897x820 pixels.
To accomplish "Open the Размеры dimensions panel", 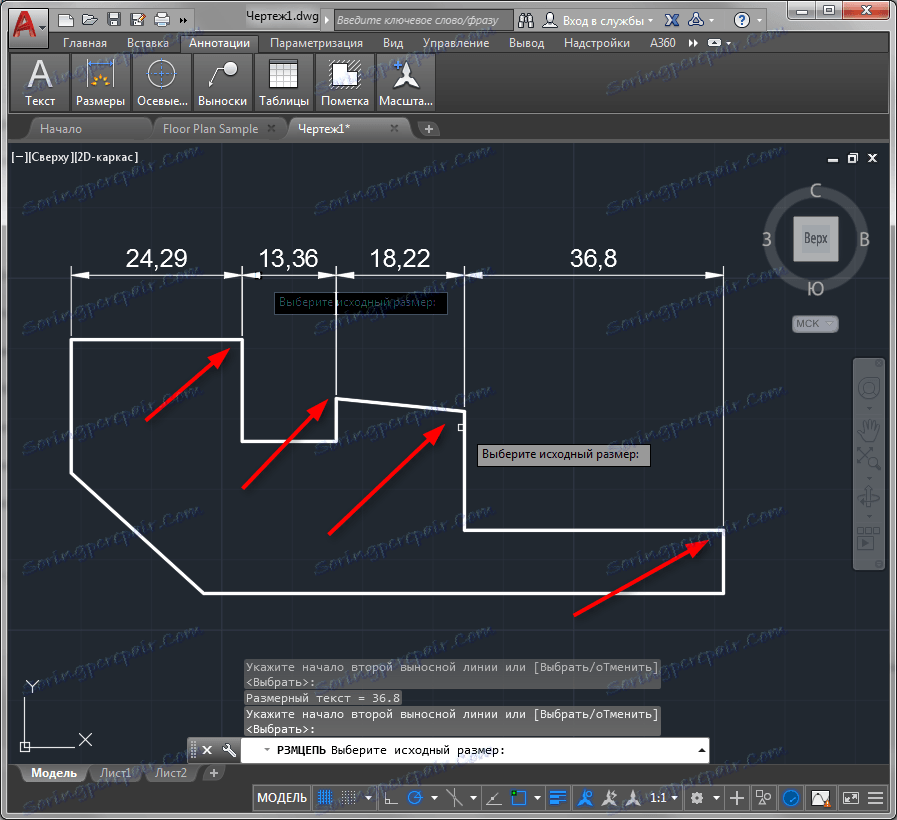I will (x=101, y=82).
